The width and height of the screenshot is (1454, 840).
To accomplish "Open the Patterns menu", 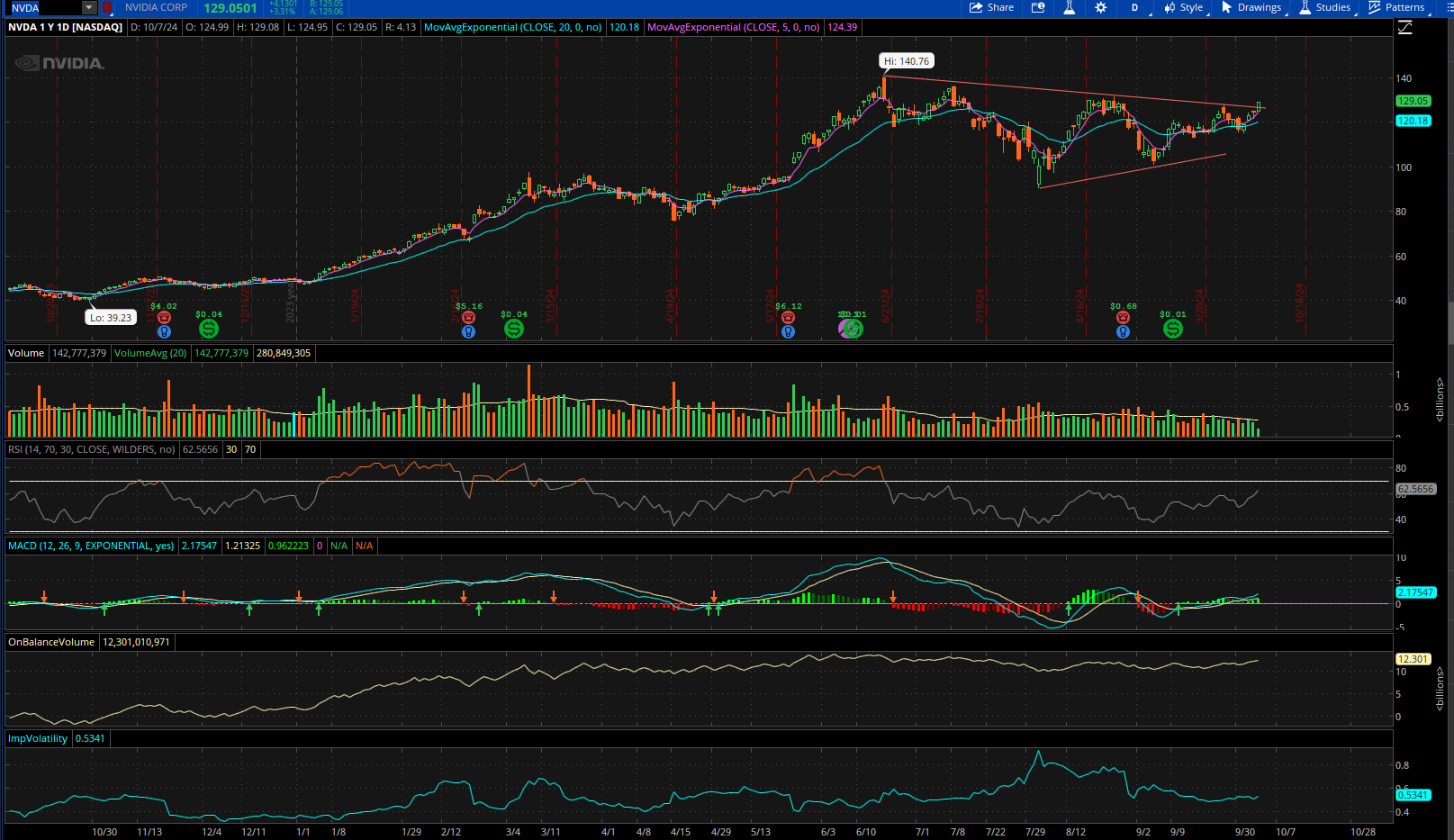I will tap(1396, 7).
